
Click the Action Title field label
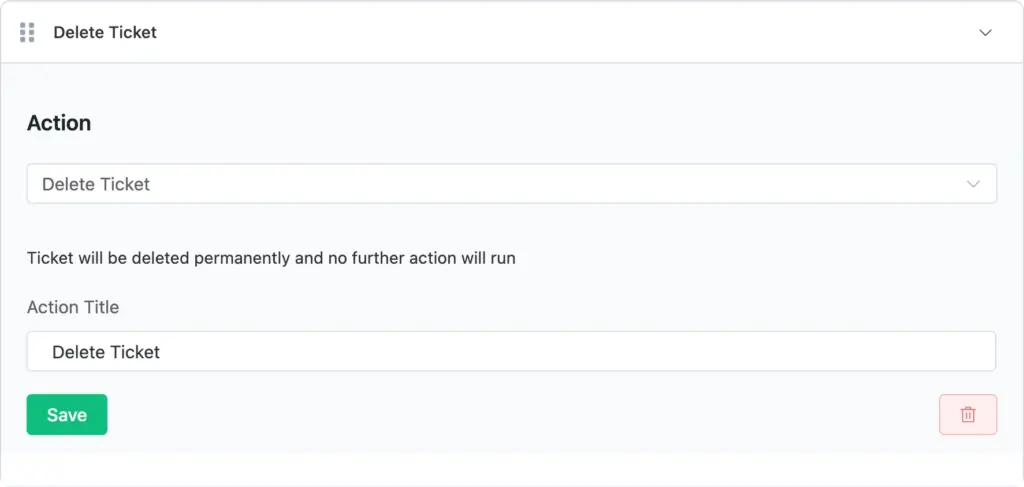click(x=73, y=307)
